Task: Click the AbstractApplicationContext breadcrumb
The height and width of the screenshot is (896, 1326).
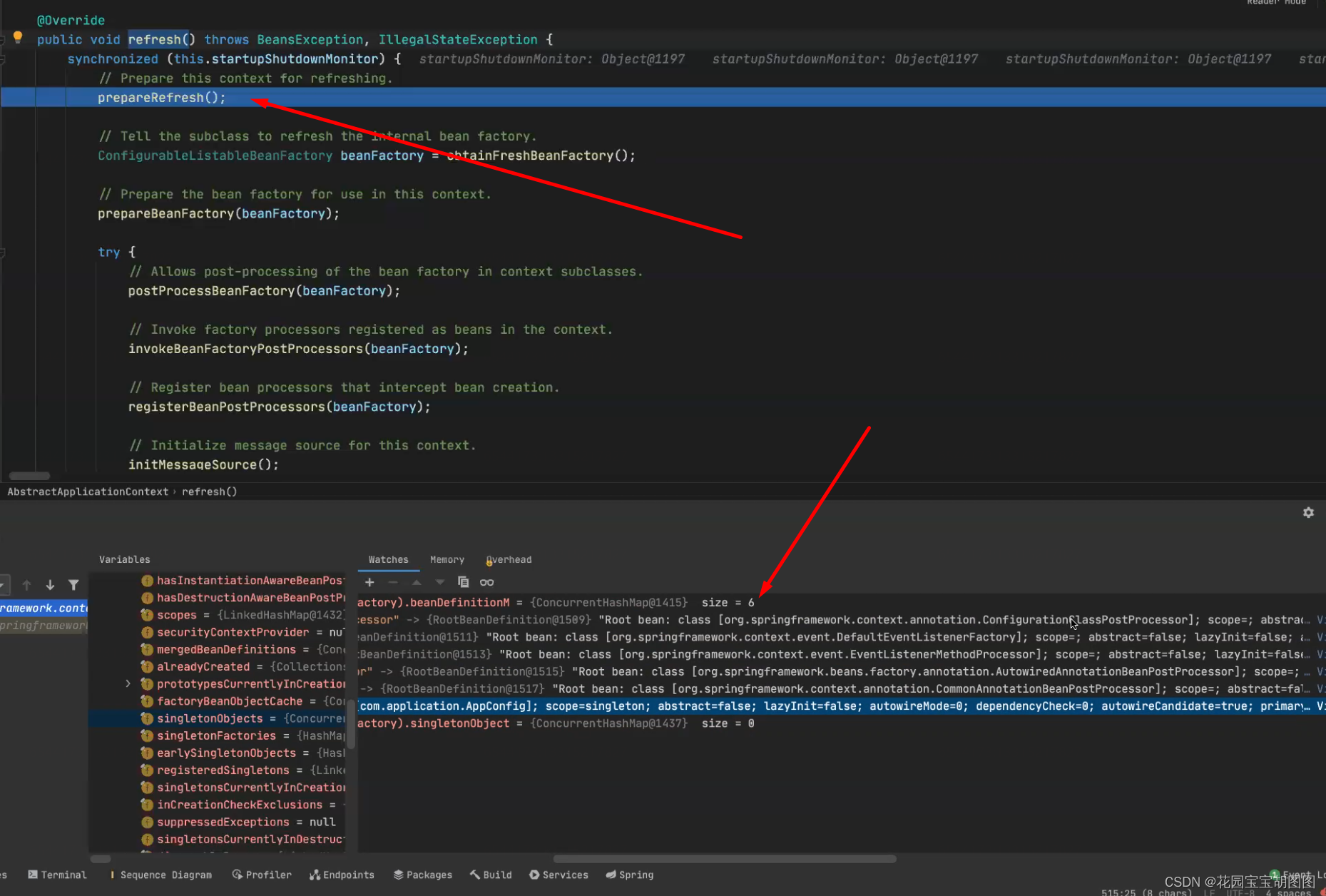Action: tap(87, 492)
